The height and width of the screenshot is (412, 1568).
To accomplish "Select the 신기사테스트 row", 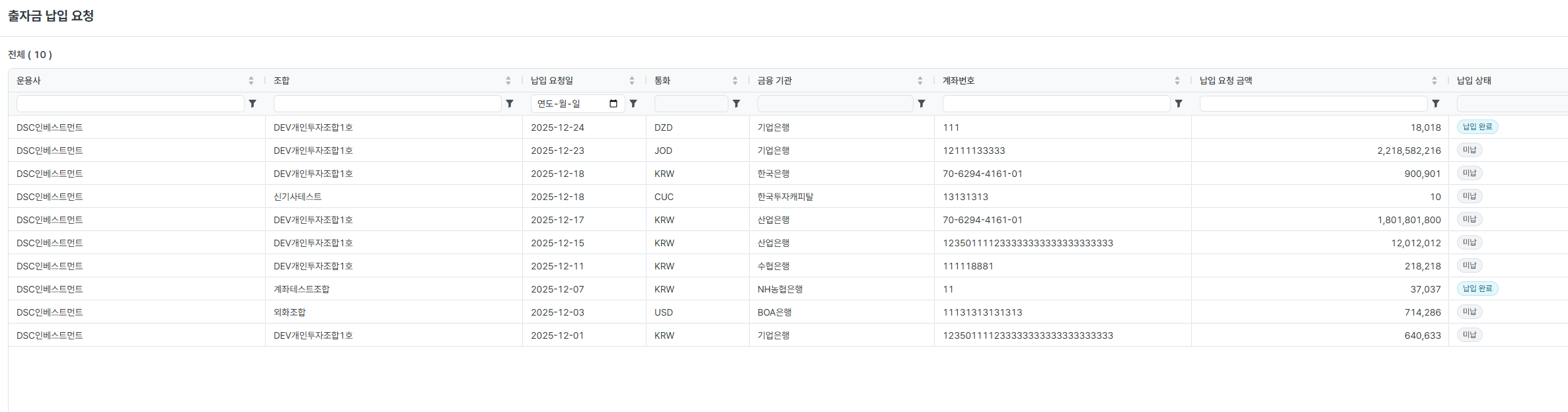I will (x=297, y=197).
